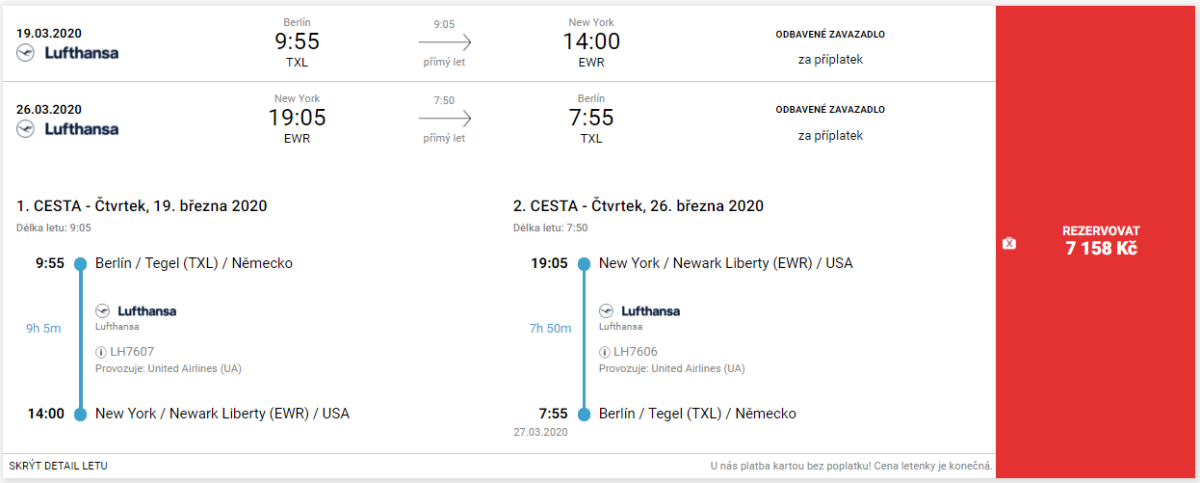The image size is (1200, 483).
Task: Click the arrow icon under the 9:05 duration
Action: [x=445, y=42]
